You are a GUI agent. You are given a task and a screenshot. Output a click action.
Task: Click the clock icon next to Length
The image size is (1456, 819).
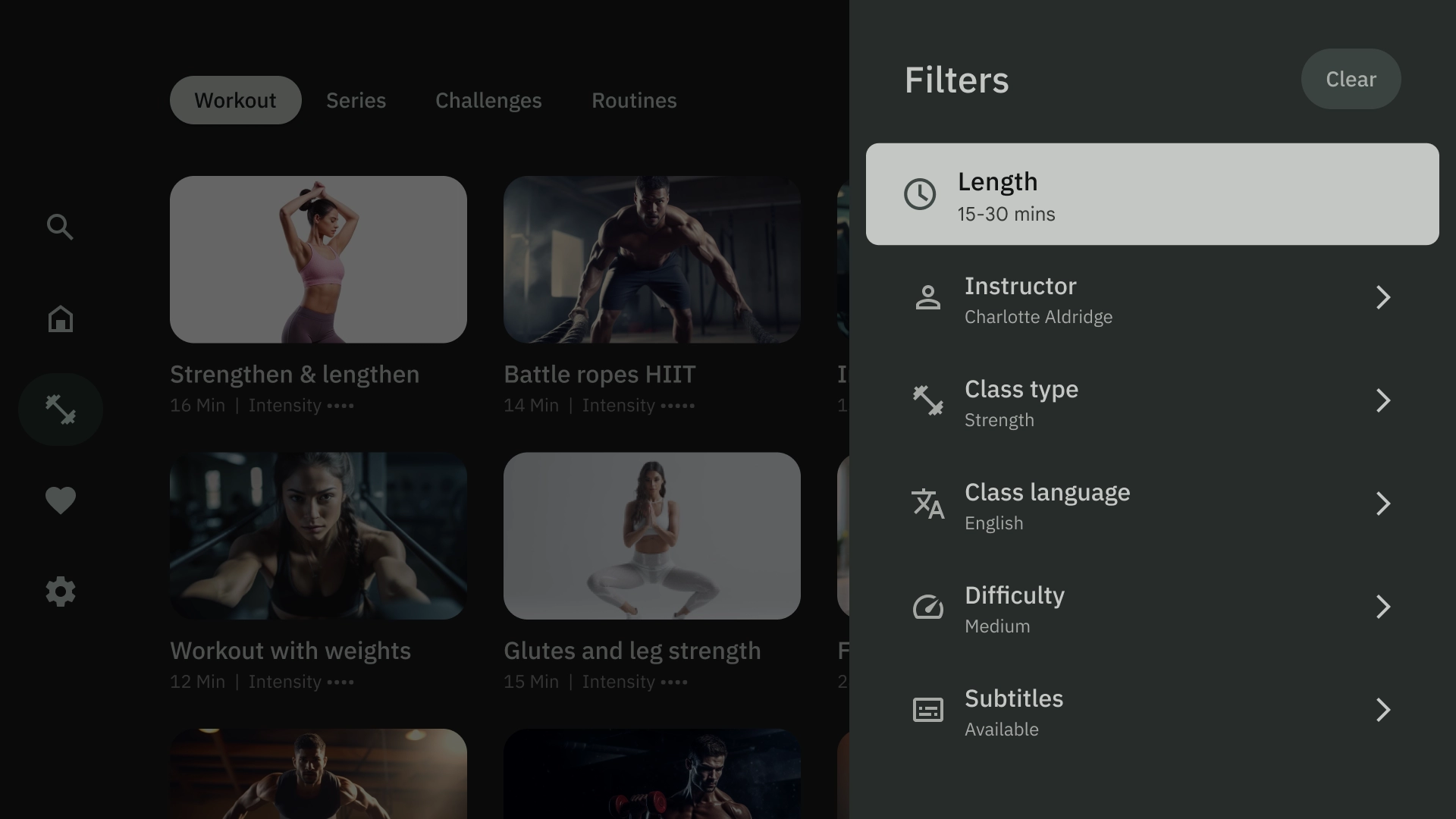918,194
